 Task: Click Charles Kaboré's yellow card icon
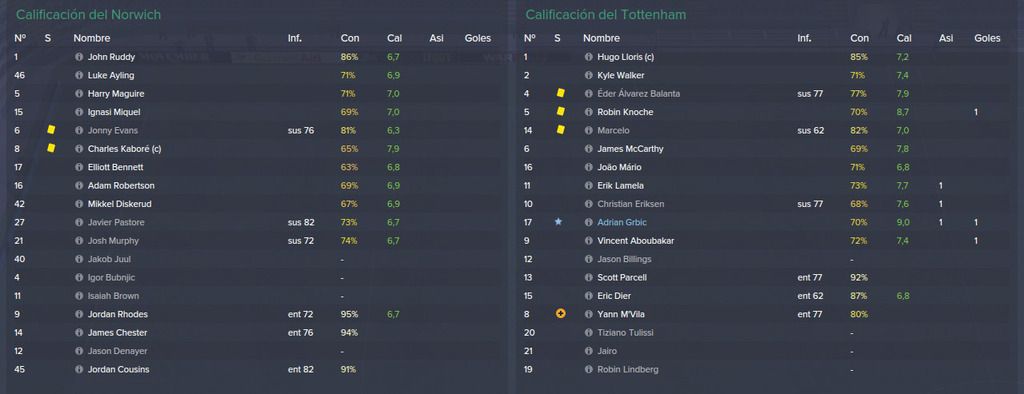(x=51, y=148)
